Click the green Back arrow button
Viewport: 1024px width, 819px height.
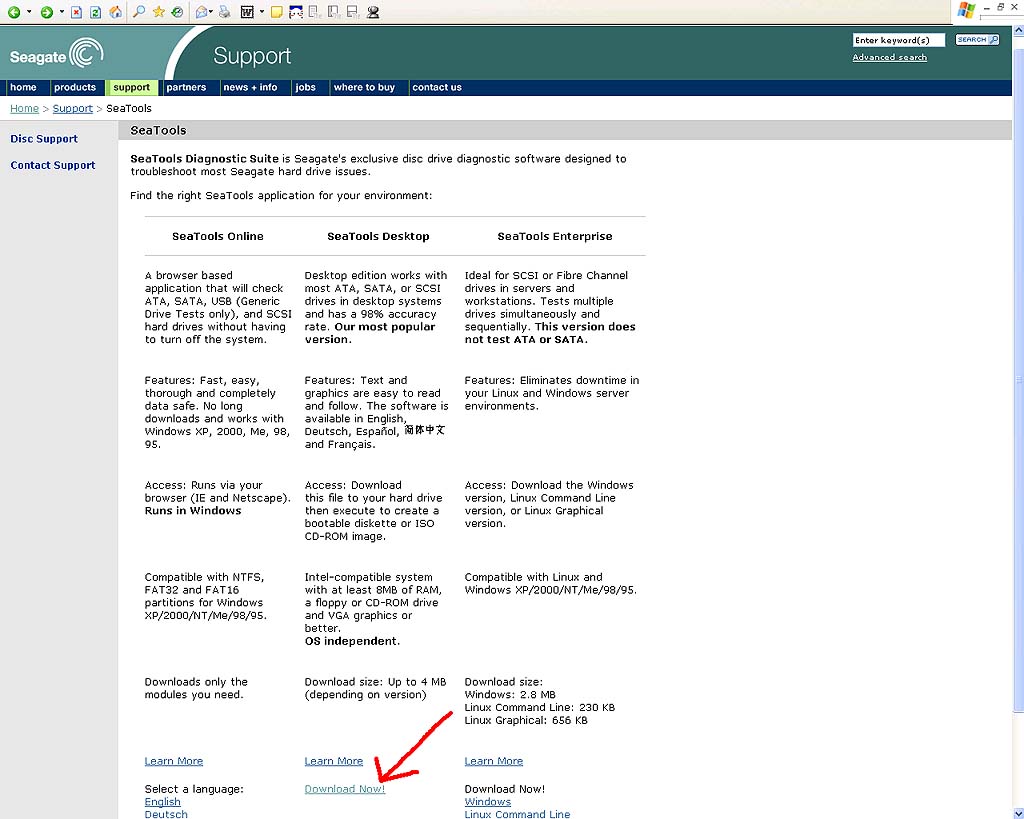(14, 12)
